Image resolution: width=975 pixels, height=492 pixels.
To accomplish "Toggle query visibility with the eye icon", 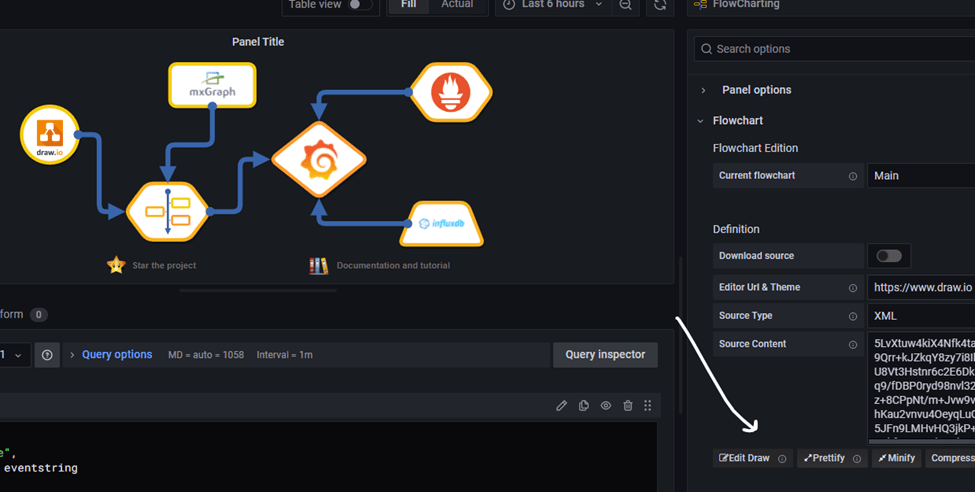I will point(606,405).
